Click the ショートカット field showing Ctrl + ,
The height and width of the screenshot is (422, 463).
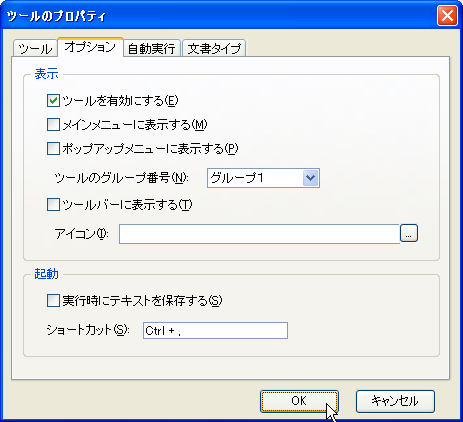pyautogui.click(x=215, y=330)
